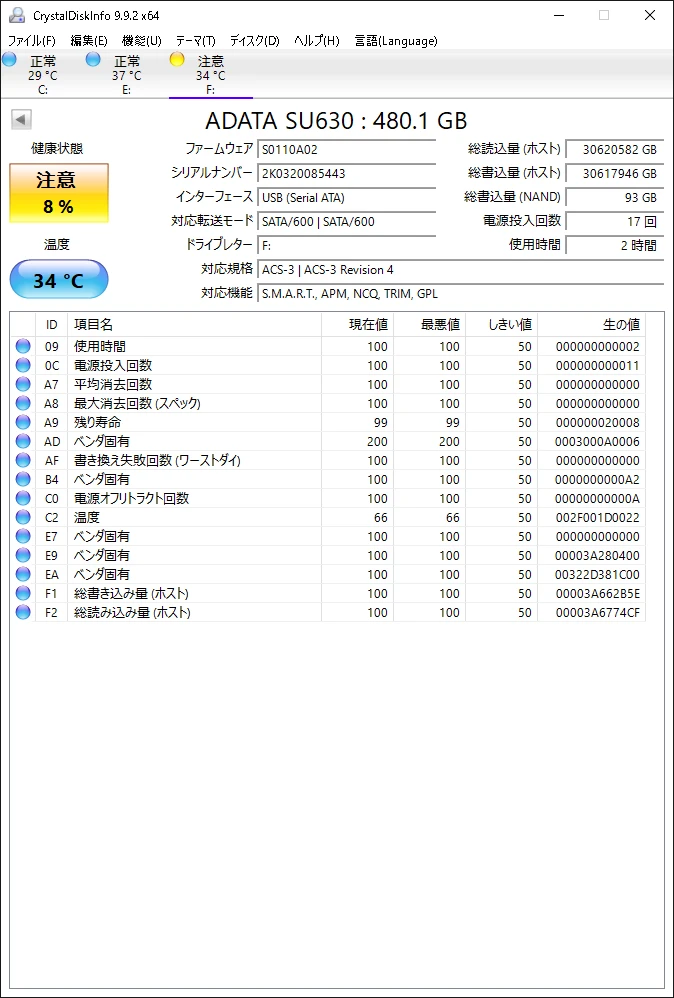
Task: Select drive C: tab showing 29 °C
Action: point(43,75)
